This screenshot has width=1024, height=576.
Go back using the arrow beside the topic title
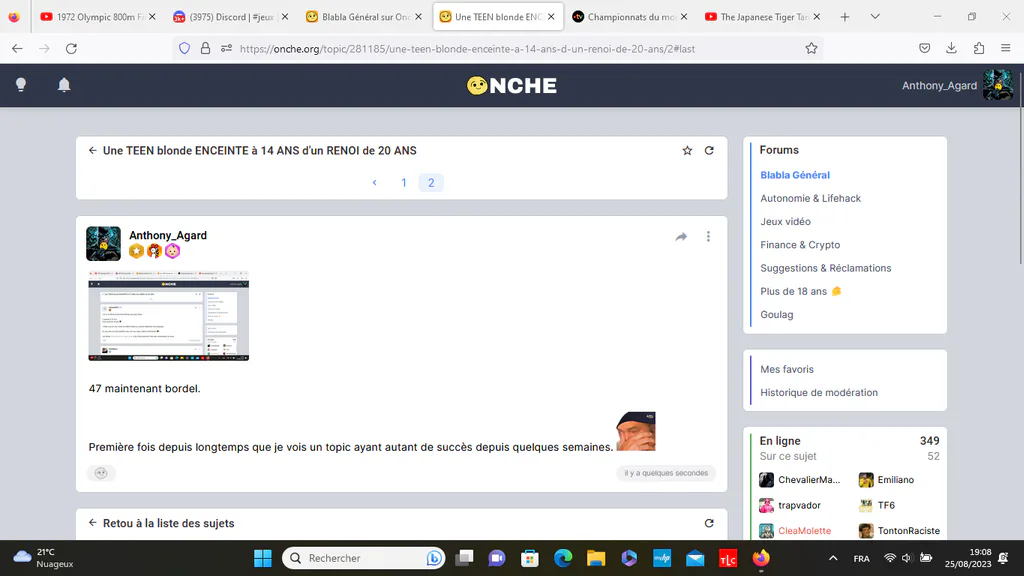tap(92, 151)
